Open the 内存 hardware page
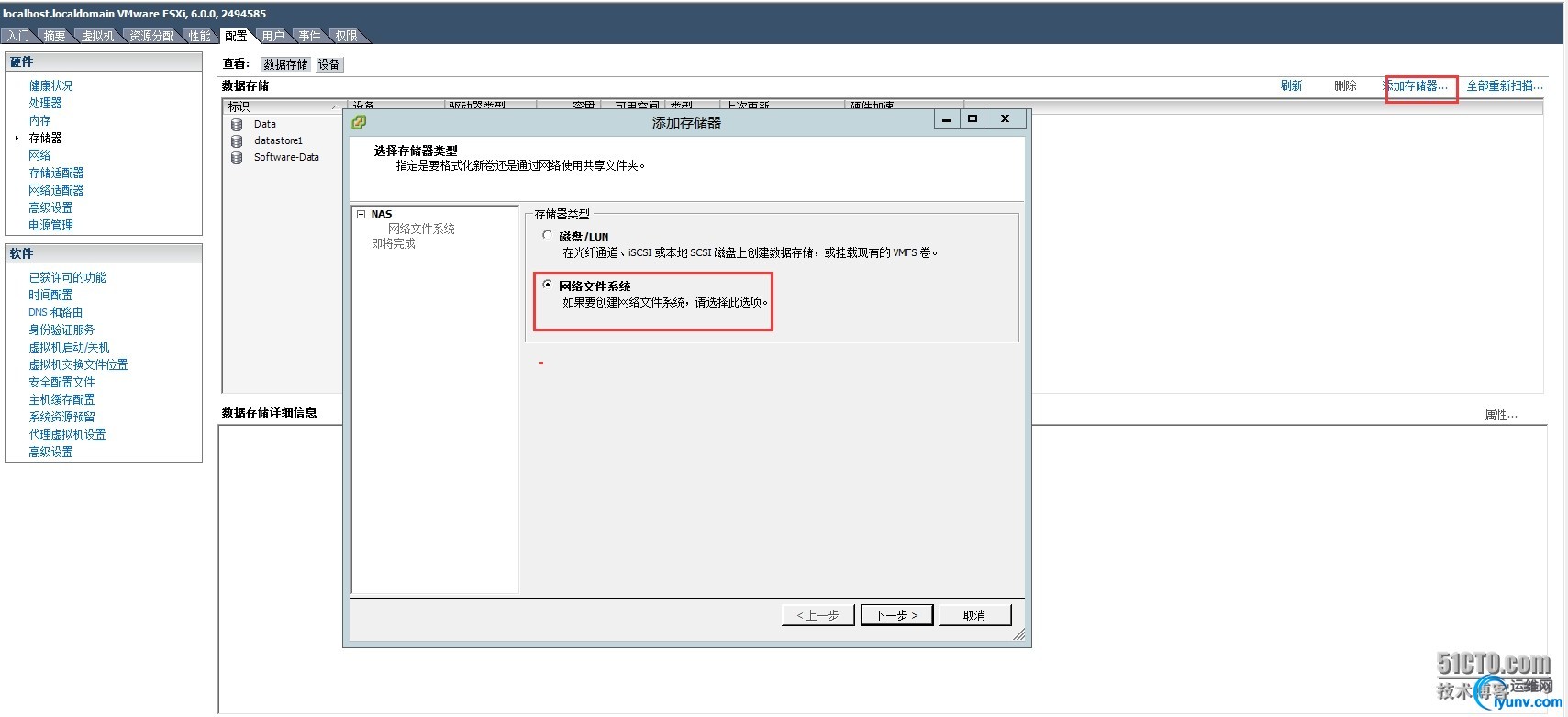 tap(39, 120)
